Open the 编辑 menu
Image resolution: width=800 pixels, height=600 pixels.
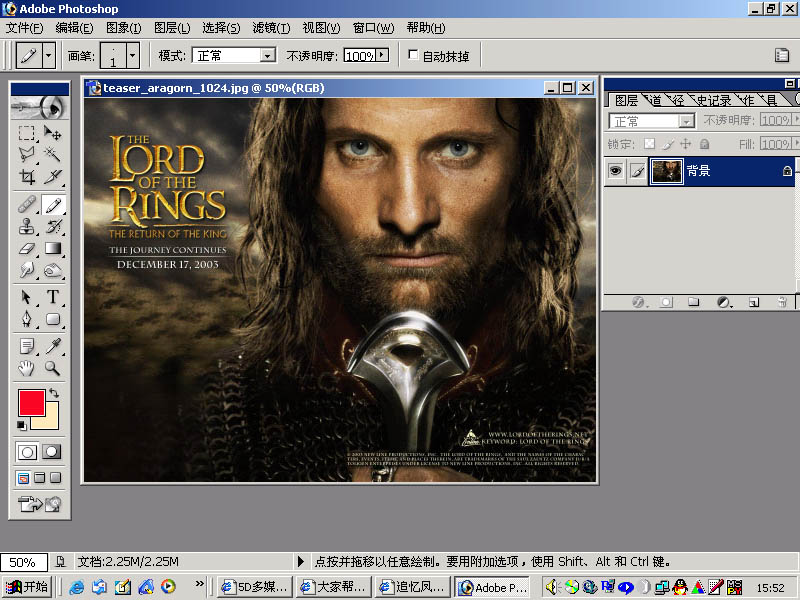(x=74, y=28)
